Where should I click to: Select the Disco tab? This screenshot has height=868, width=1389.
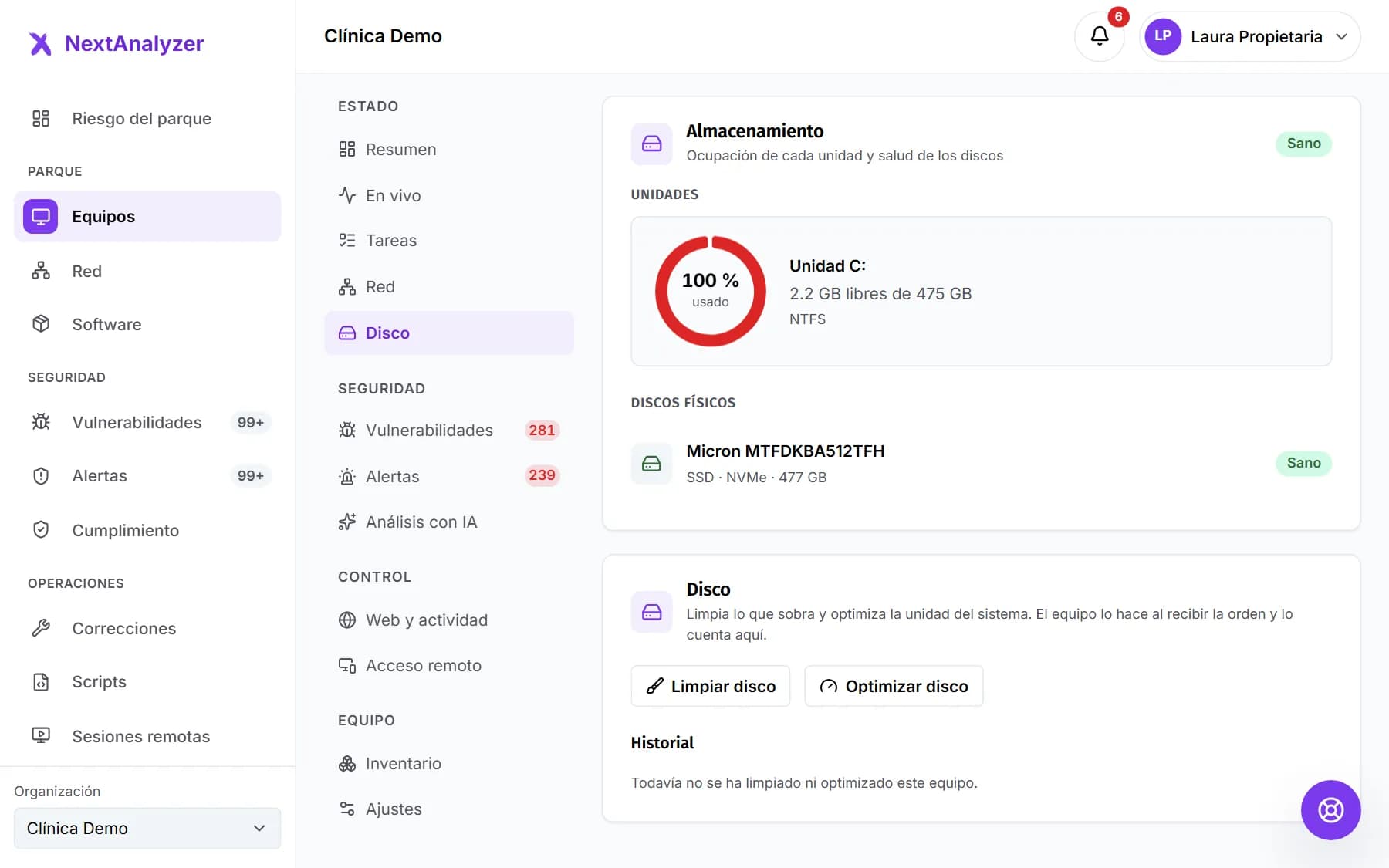pos(449,333)
